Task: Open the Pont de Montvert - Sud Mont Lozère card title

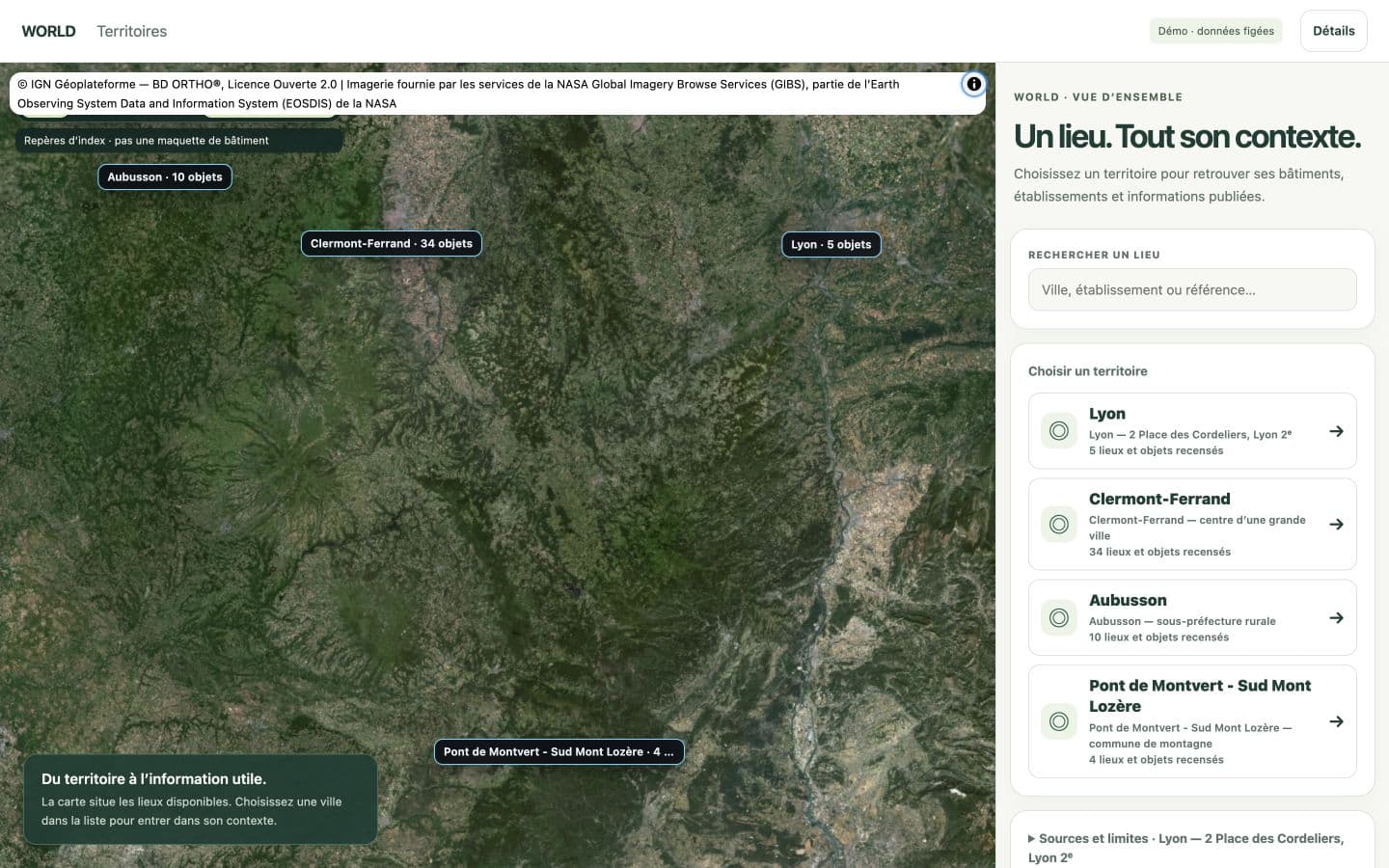Action: (x=1200, y=695)
